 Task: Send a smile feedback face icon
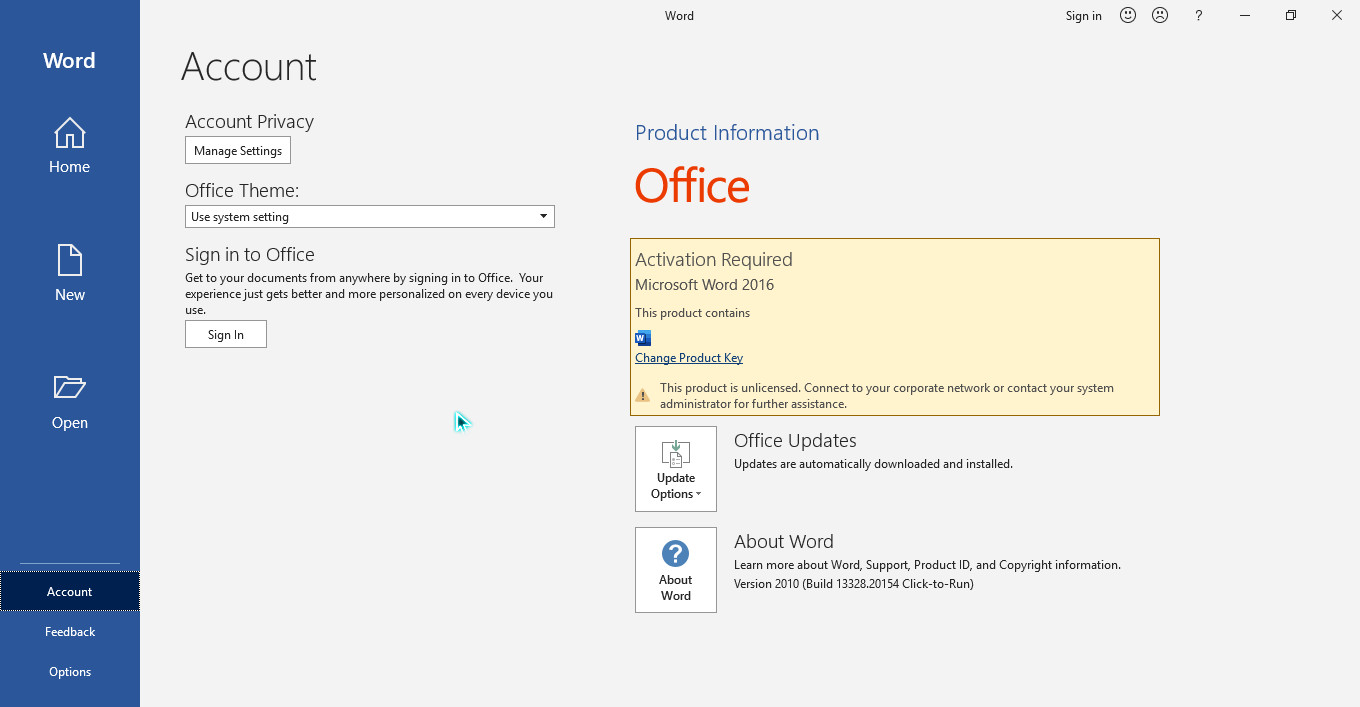tap(1128, 15)
